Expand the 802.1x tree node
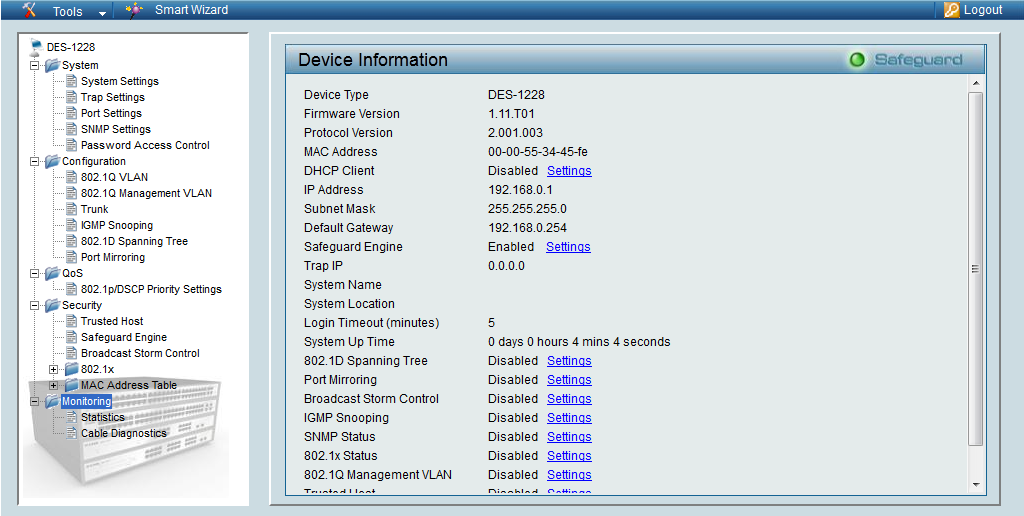This screenshot has width=1024, height=516. click(x=54, y=369)
